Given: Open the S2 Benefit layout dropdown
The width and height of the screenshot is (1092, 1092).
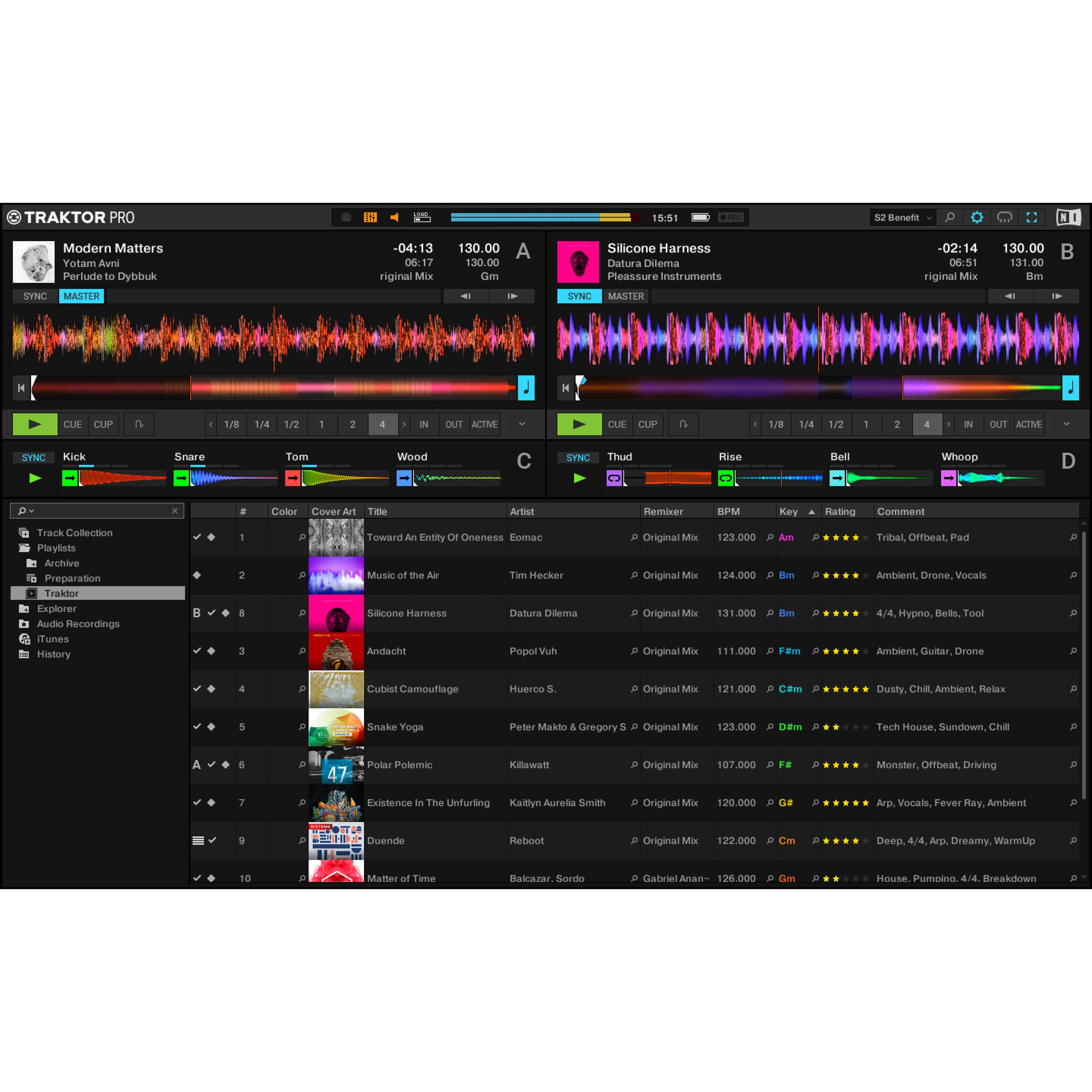Looking at the screenshot, I should click(902, 217).
